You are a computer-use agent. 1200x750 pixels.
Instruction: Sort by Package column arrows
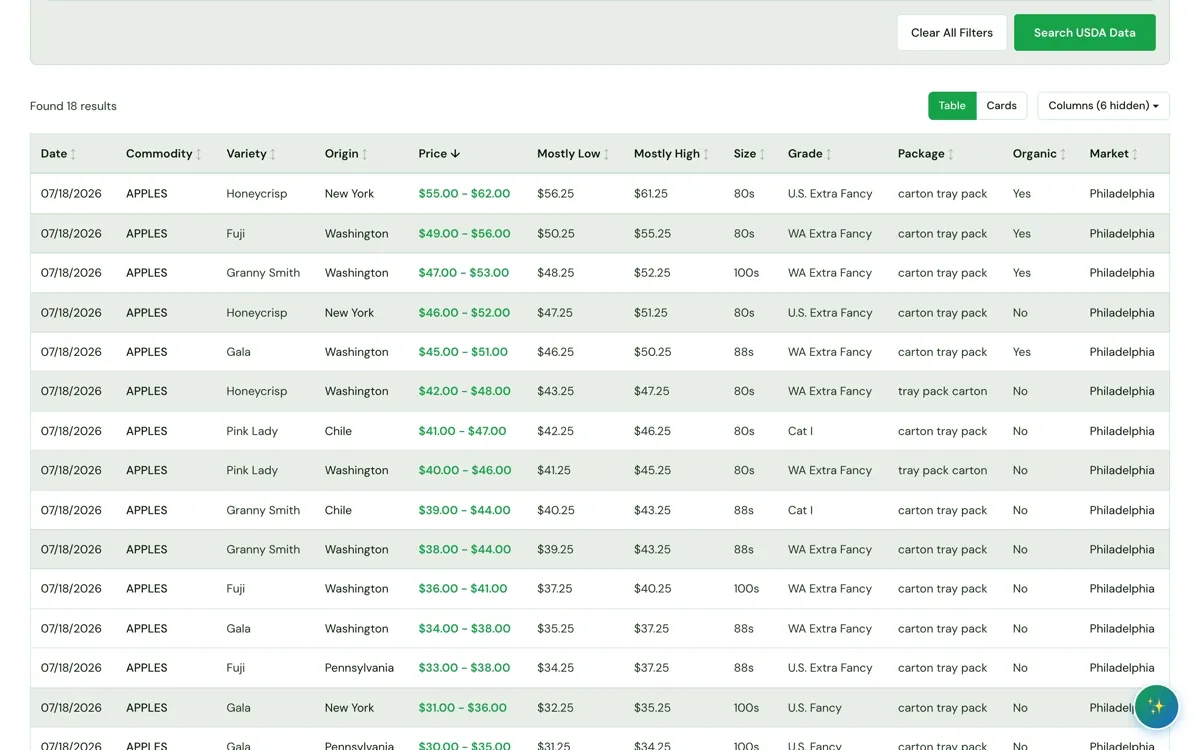coord(951,154)
